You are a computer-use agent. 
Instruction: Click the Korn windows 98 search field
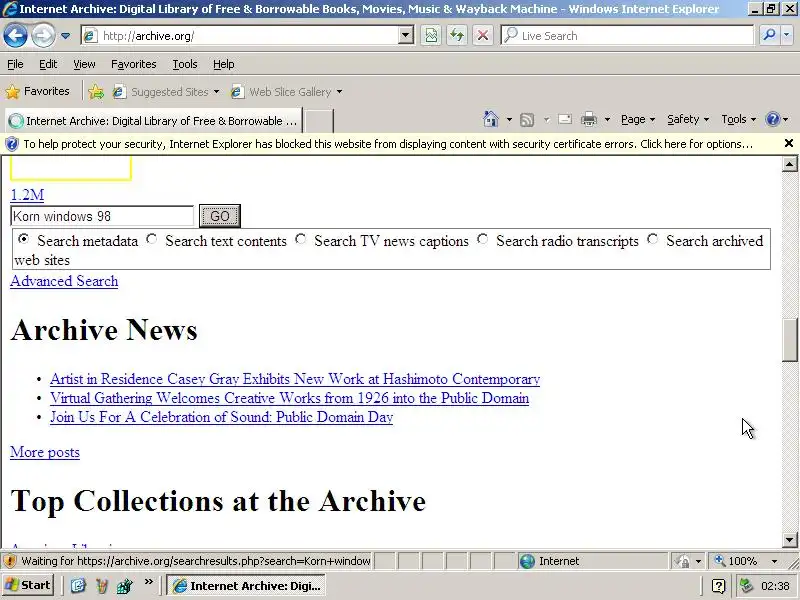tap(102, 216)
